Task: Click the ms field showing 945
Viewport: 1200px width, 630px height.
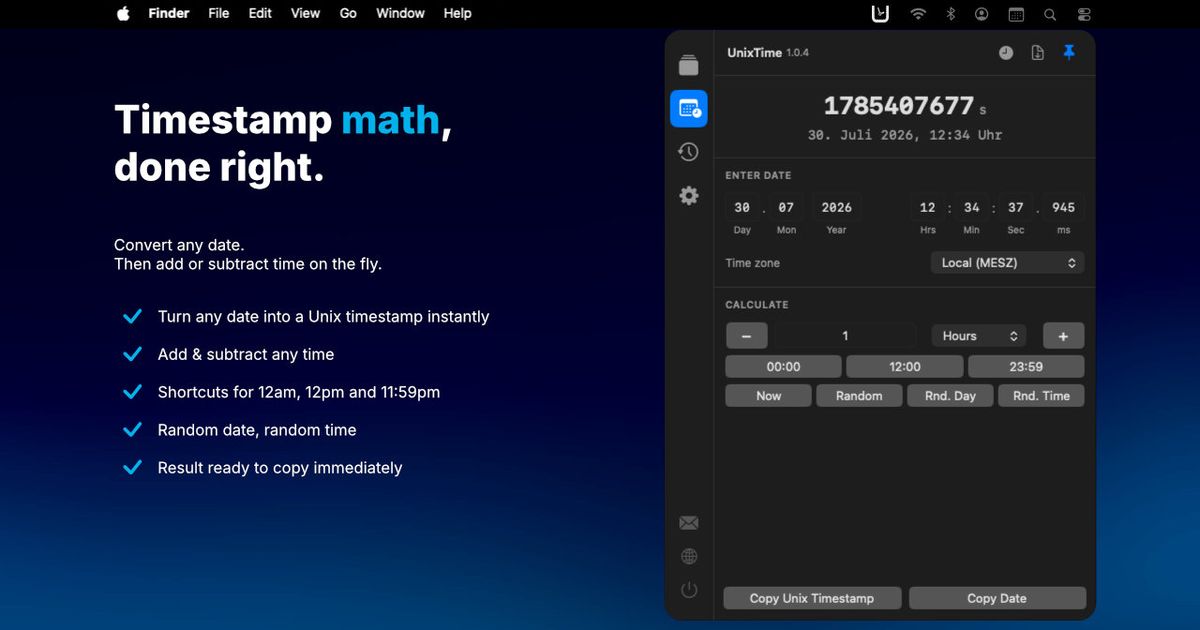Action: [1064, 207]
